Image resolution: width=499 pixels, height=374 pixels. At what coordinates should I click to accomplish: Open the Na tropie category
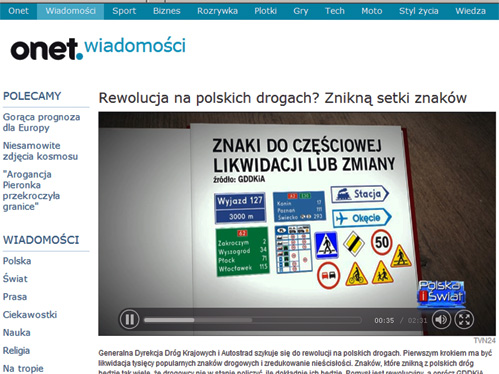tap(23, 368)
